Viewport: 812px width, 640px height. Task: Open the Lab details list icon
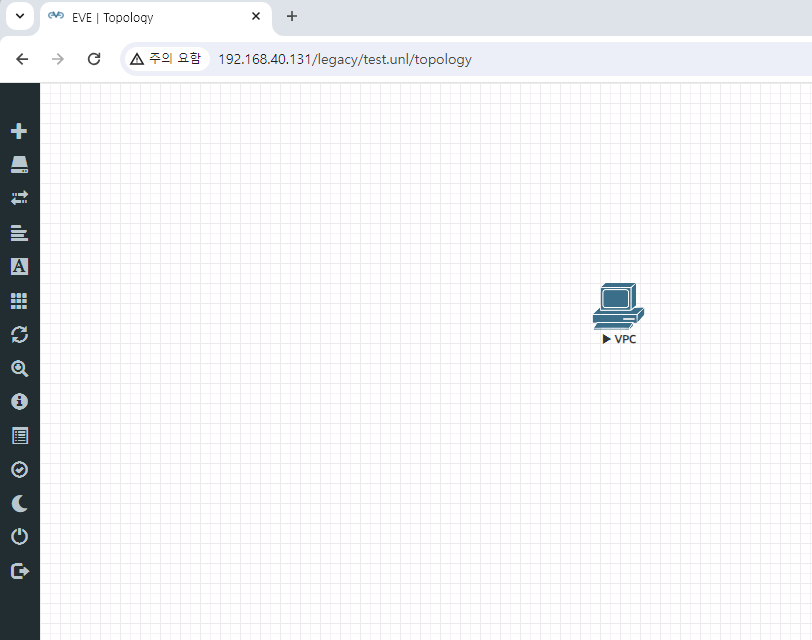20,436
